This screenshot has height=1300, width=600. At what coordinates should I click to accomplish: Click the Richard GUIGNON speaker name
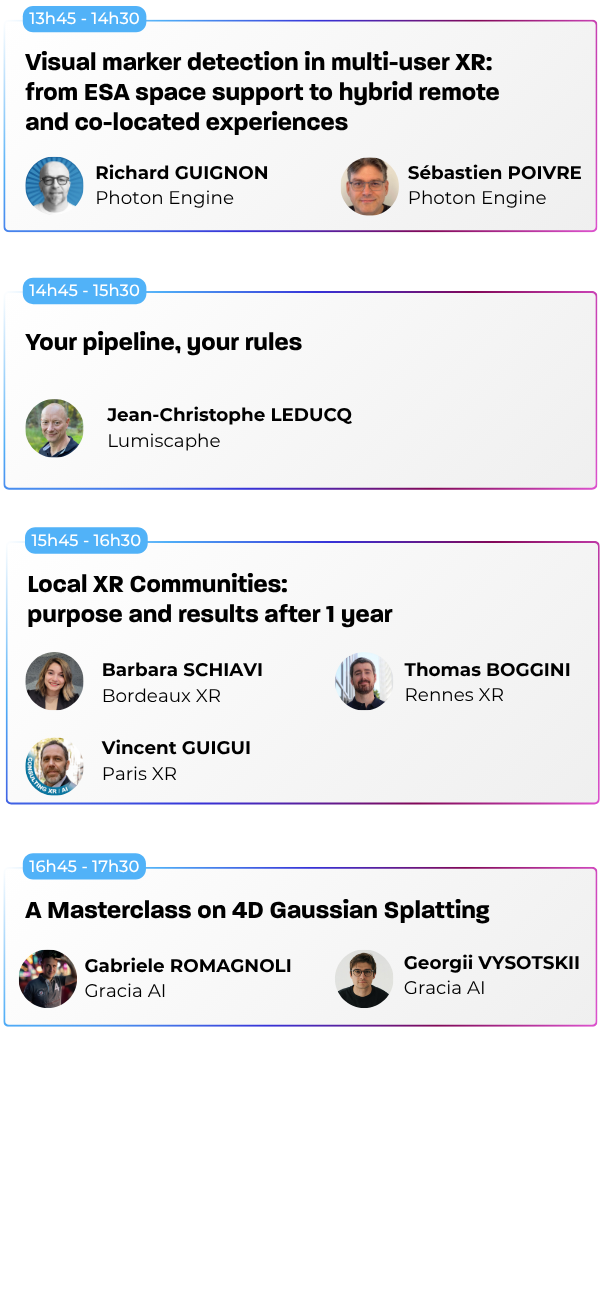click(x=181, y=173)
